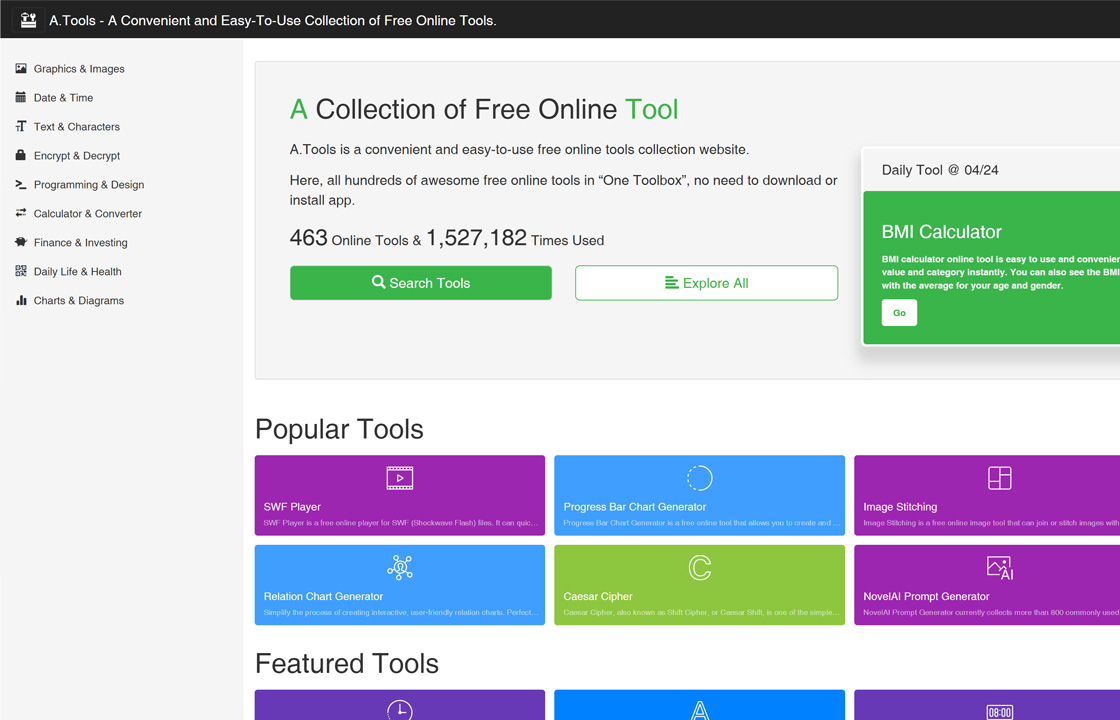
Task: Click the "Featured Tools" heading
Action: click(x=346, y=664)
